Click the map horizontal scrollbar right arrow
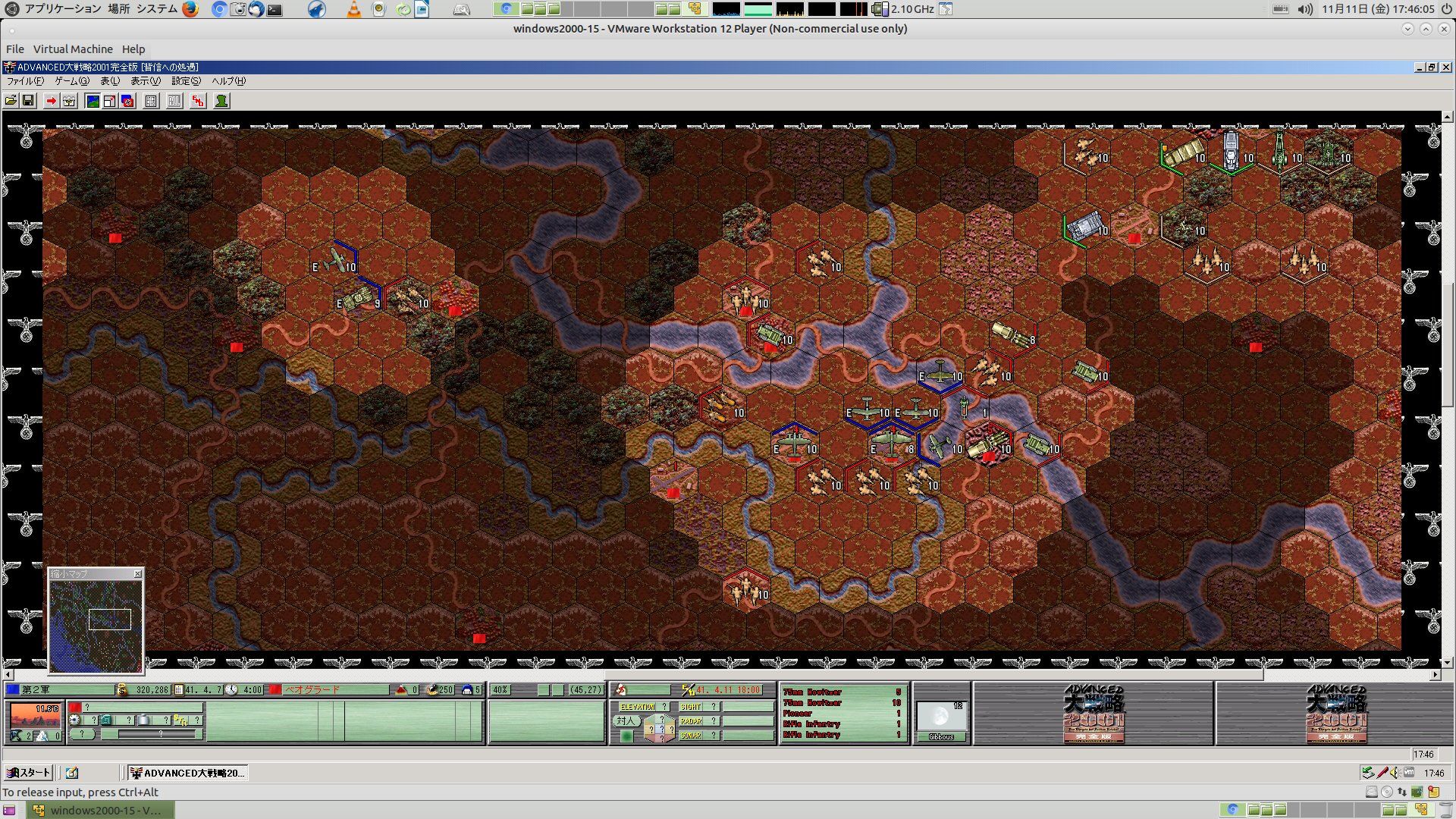Screen dimensions: 1456x819 coord(1436,674)
